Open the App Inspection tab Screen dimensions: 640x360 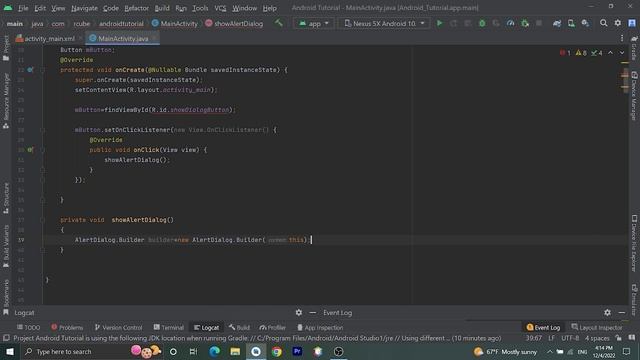tap(320, 327)
